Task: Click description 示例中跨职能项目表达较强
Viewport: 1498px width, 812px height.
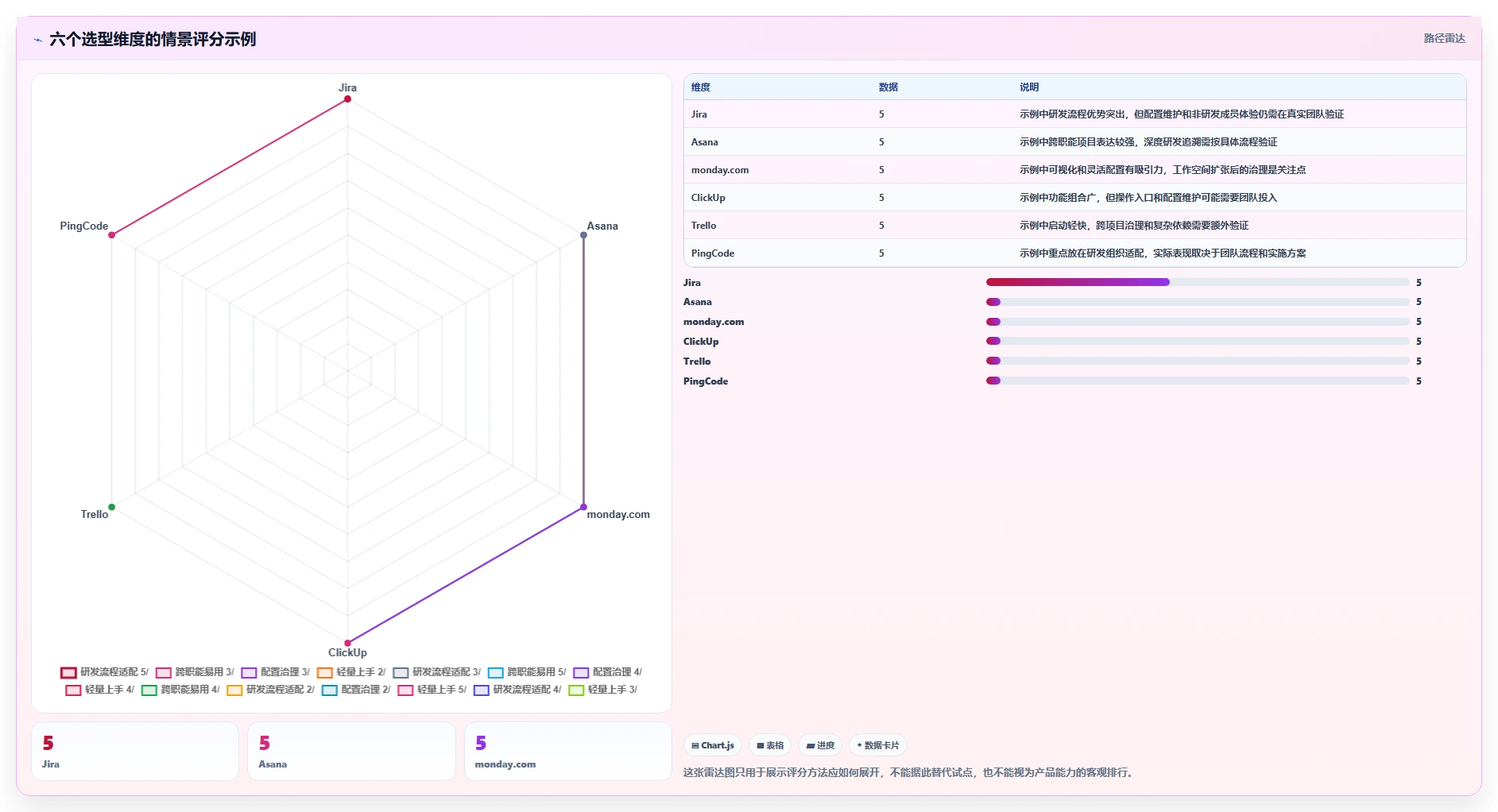Action: (x=1148, y=142)
